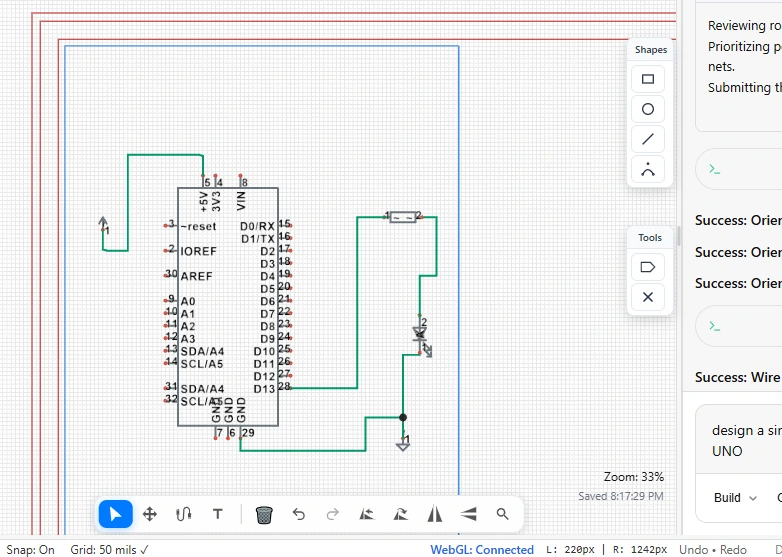Click the Saved 8:17:29 PM timestamp
782x557 pixels.
(x=621, y=496)
